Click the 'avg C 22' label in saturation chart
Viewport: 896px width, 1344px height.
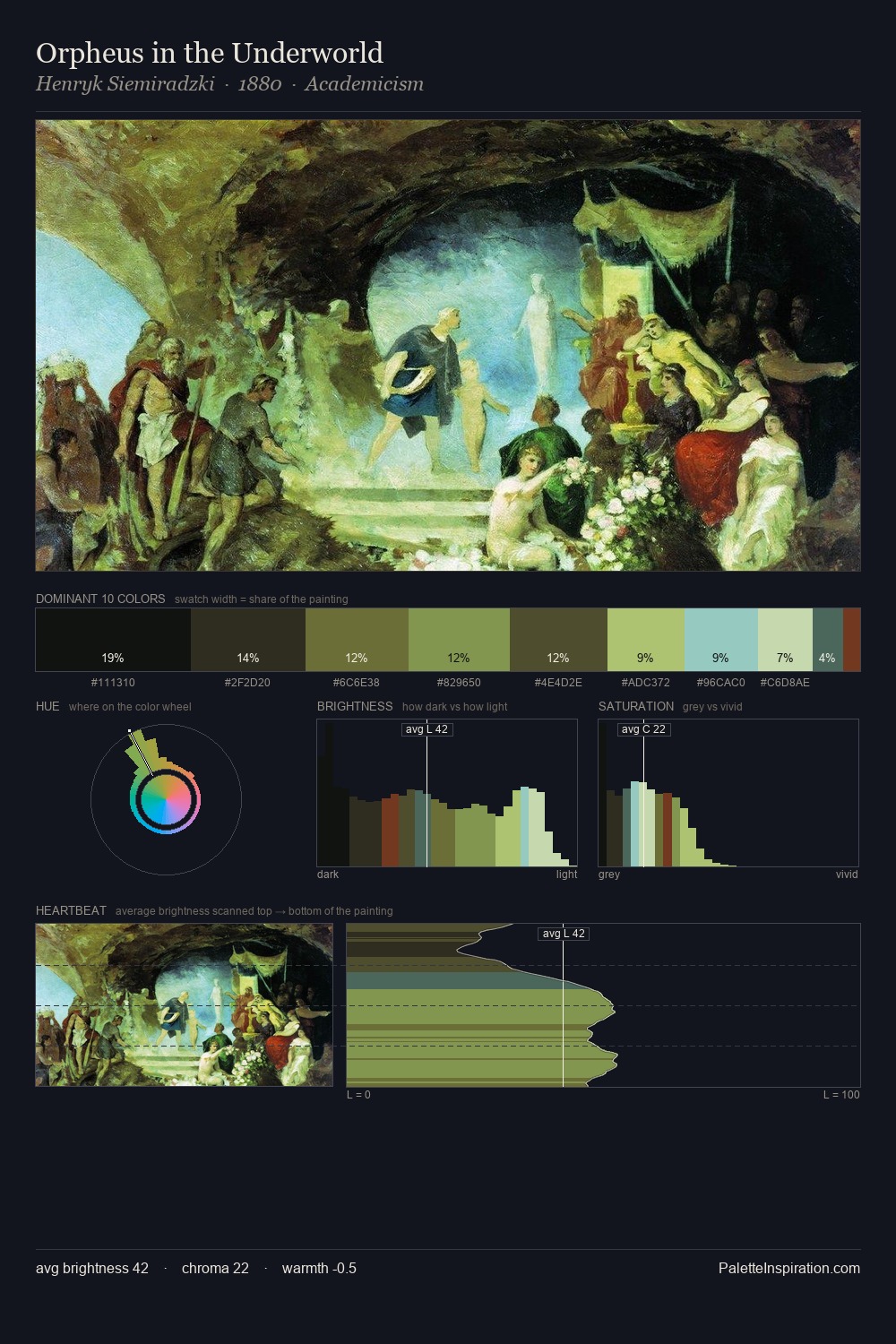[643, 729]
